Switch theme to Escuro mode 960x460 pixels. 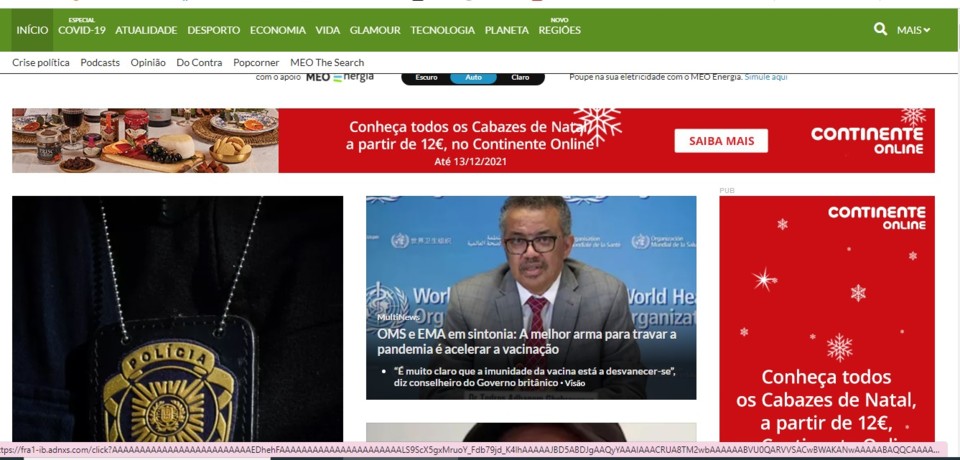coord(426,77)
